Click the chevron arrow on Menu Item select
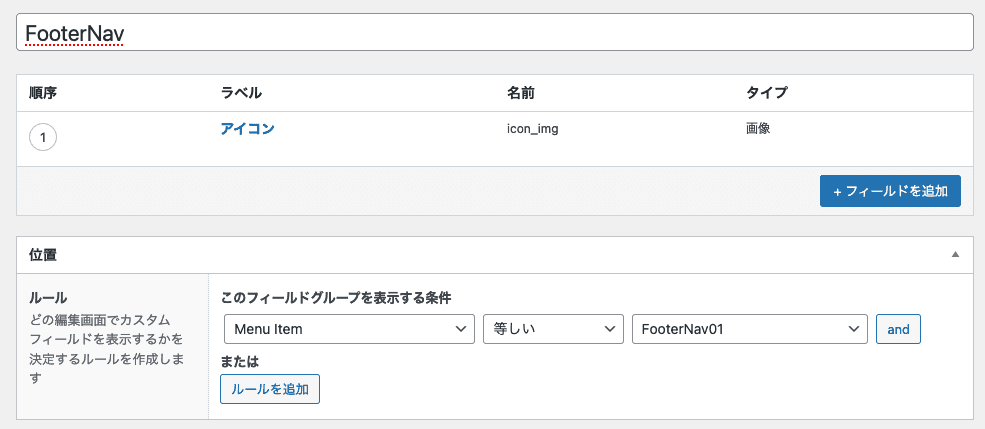This screenshot has height=429, width=985. pos(460,329)
